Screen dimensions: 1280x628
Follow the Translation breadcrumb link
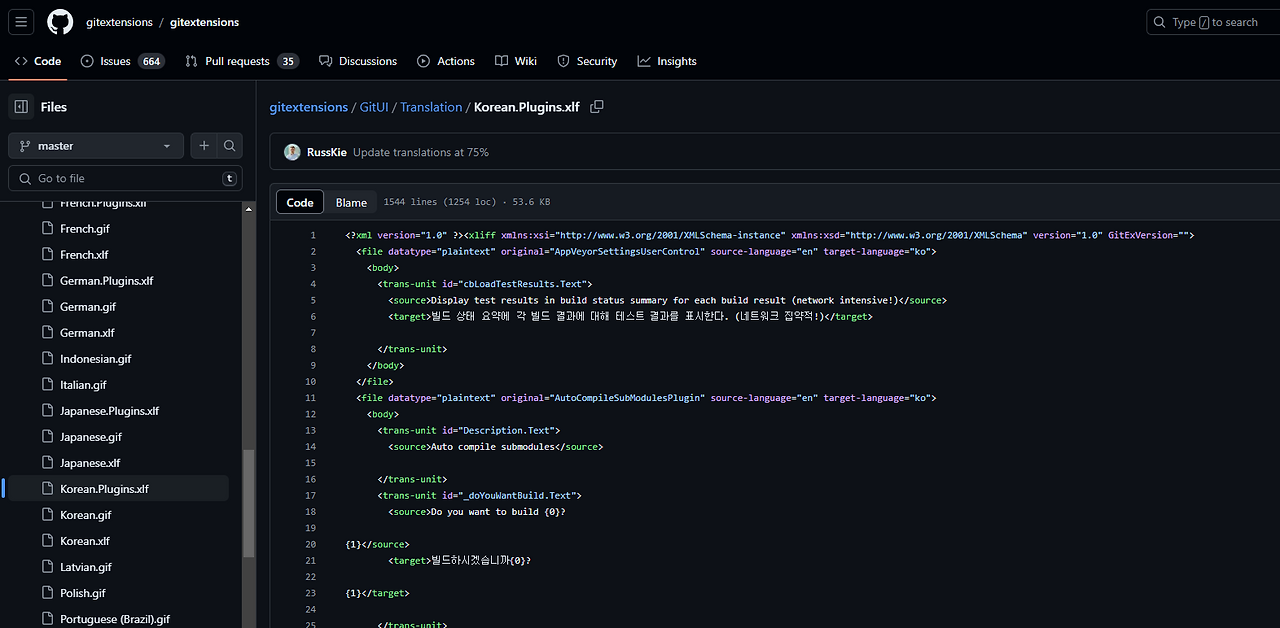tap(431, 107)
